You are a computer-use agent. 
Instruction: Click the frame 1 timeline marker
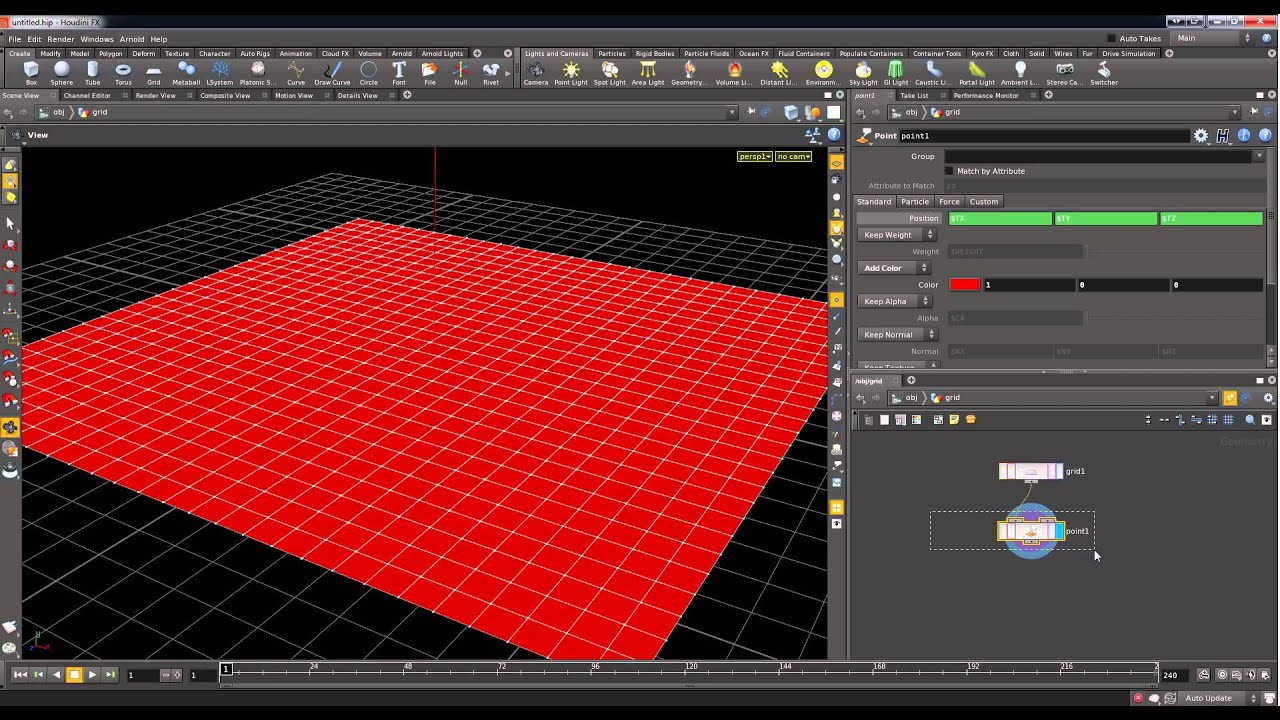click(226, 669)
